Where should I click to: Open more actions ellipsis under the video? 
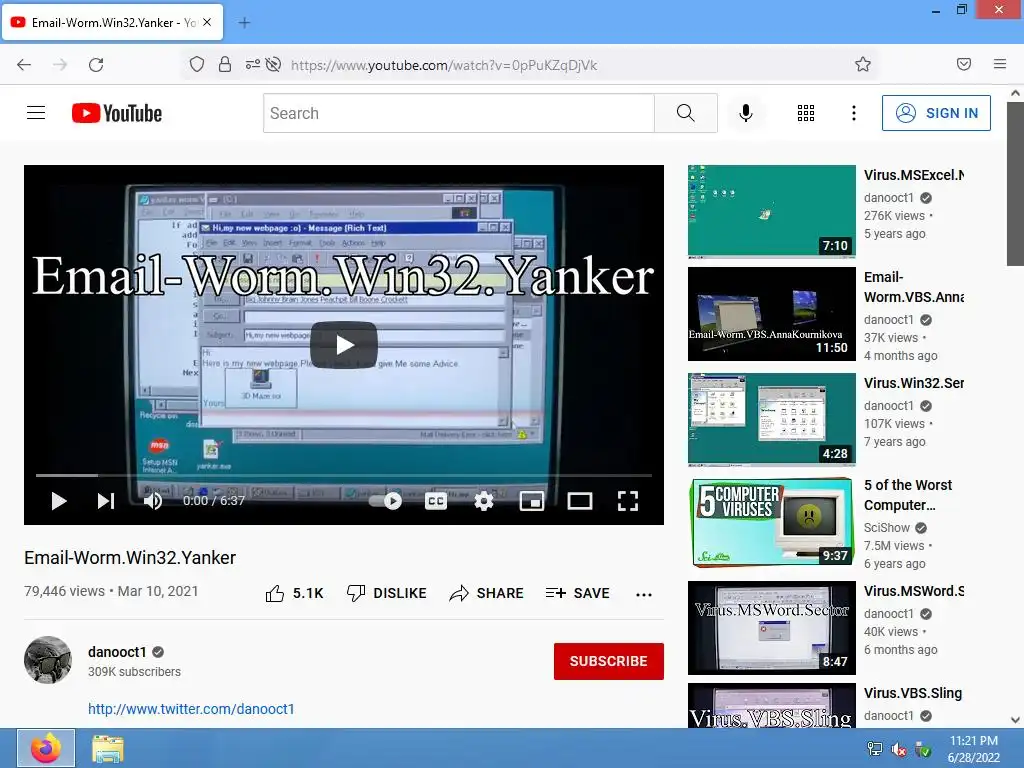point(644,594)
